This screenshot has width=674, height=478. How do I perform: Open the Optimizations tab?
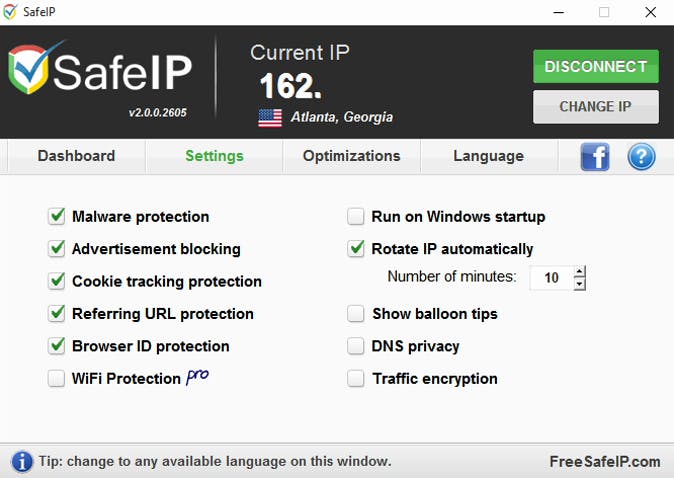coord(351,156)
